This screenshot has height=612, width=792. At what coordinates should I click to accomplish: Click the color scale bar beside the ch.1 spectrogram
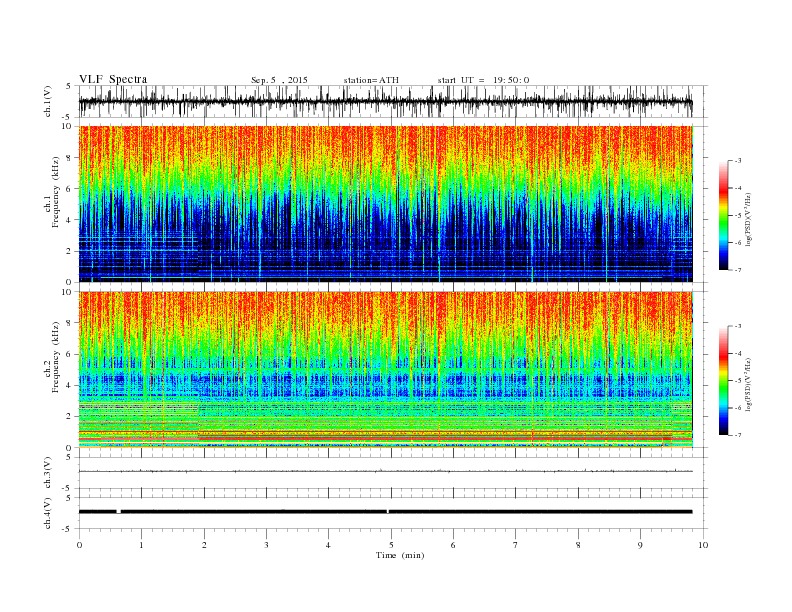723,216
